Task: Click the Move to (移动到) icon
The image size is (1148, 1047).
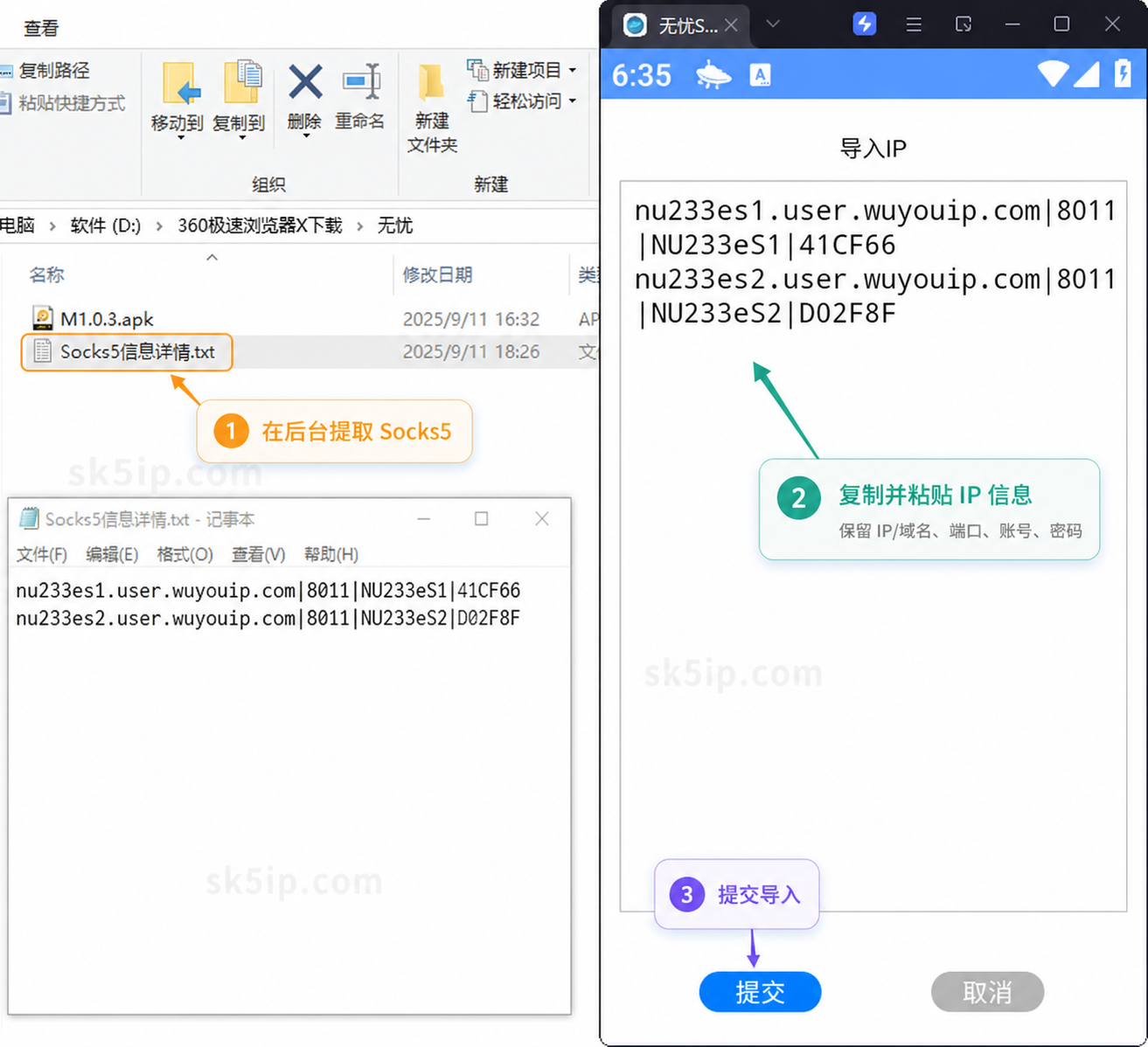Action: coord(181,85)
